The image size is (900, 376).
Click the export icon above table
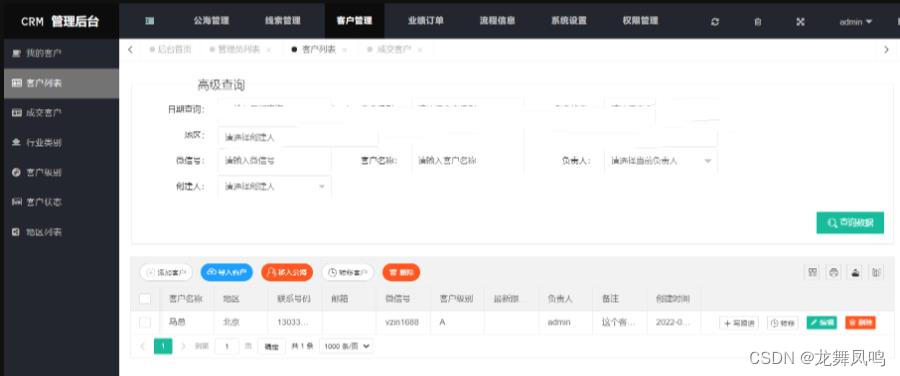point(855,273)
